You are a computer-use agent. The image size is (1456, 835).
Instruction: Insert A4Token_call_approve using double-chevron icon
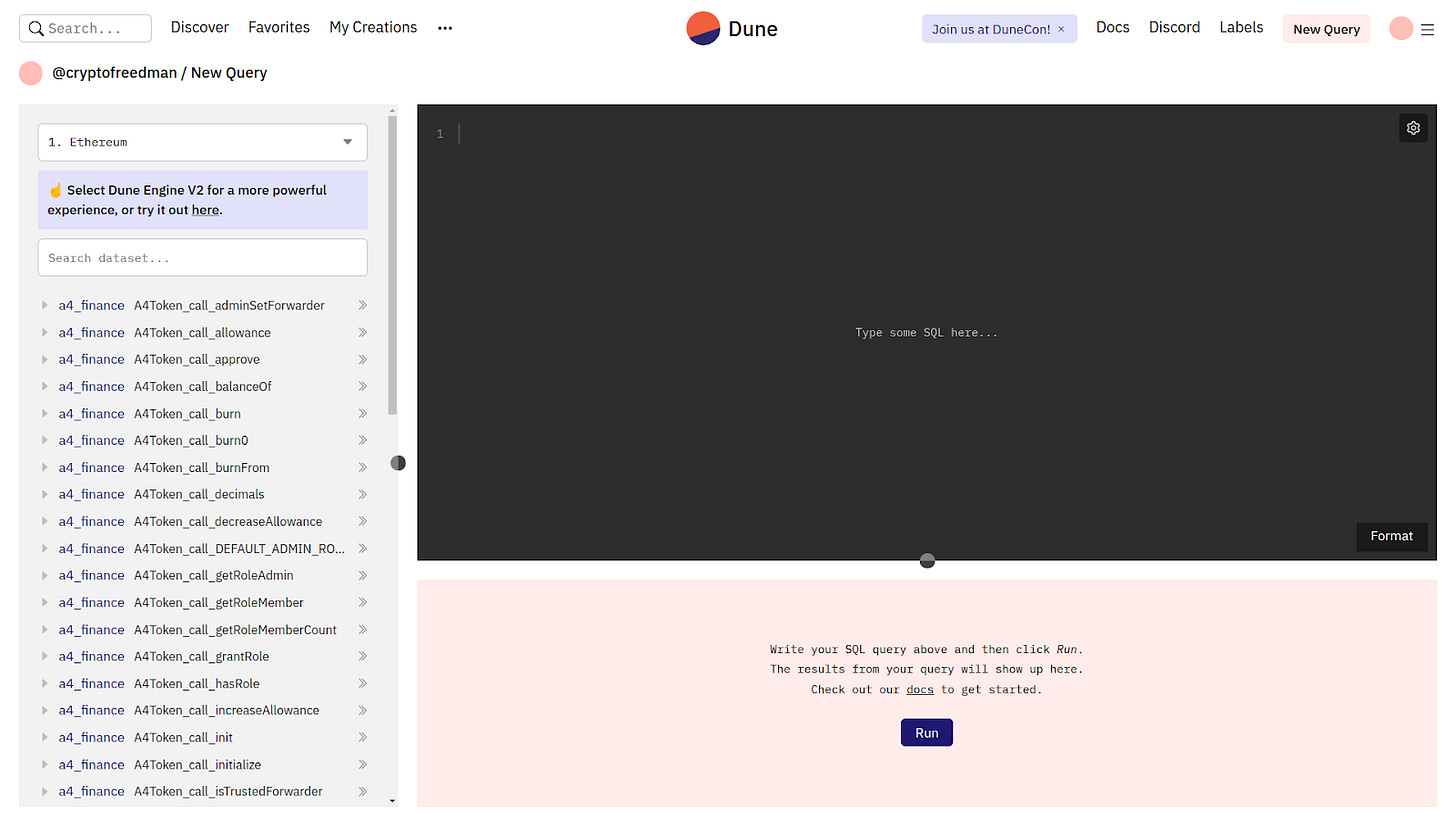pyautogui.click(x=362, y=359)
